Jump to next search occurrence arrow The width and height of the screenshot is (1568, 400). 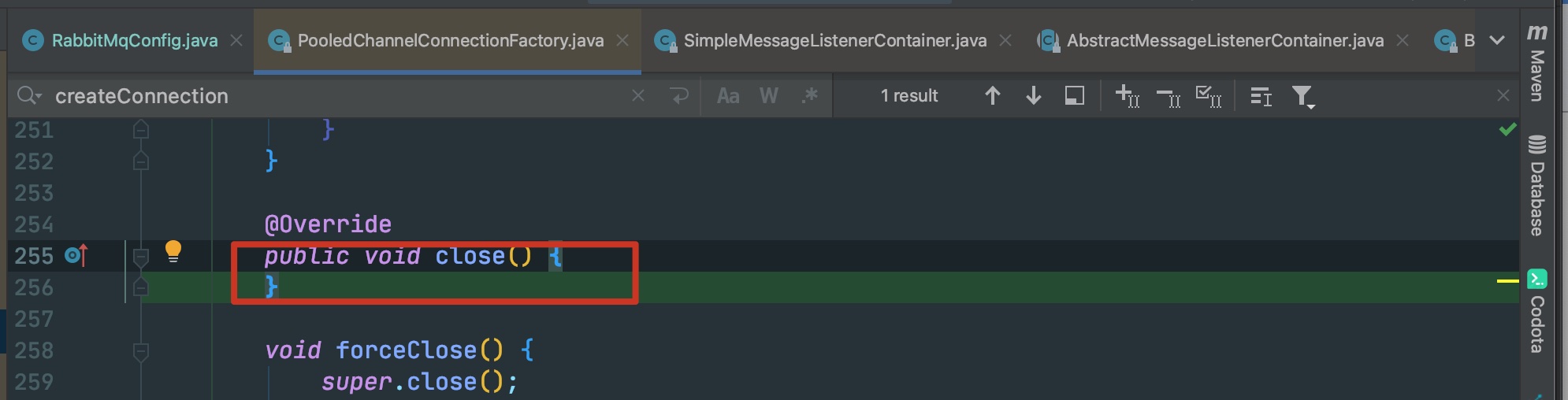coord(1034,96)
